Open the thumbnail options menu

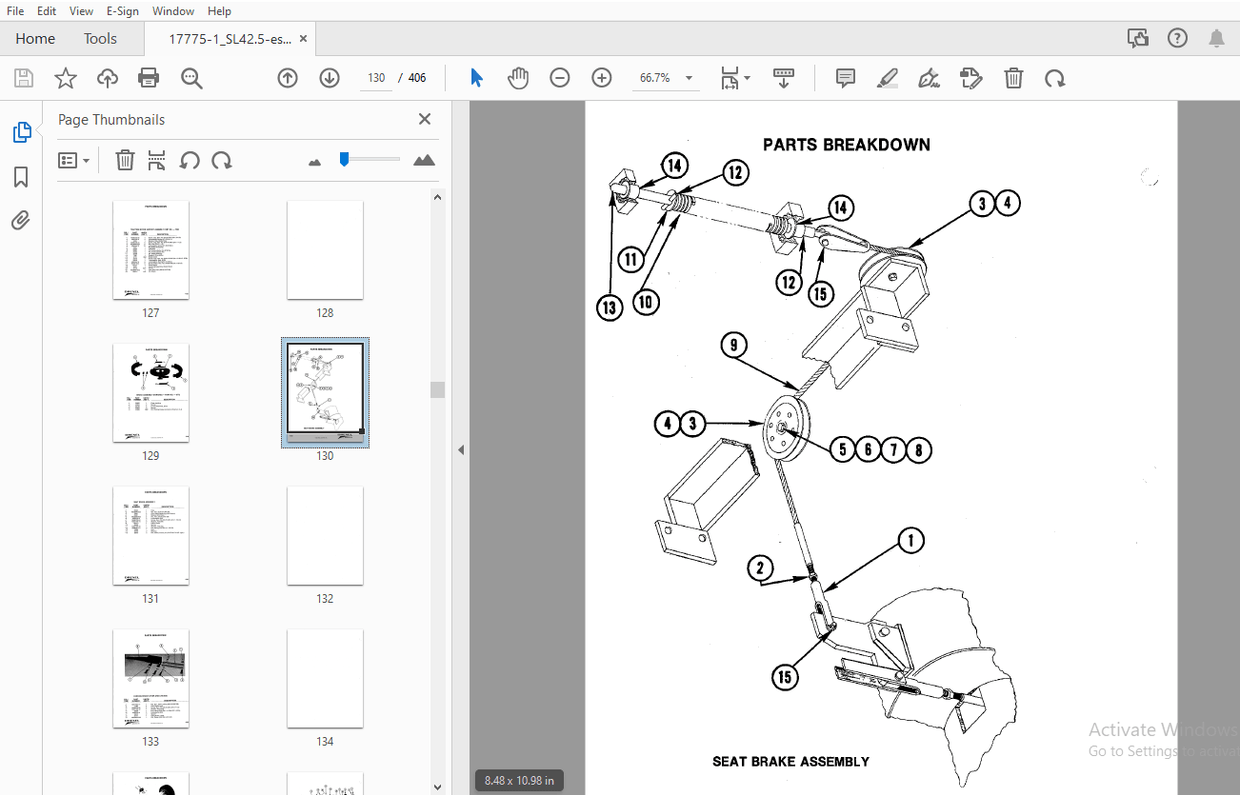click(x=74, y=160)
